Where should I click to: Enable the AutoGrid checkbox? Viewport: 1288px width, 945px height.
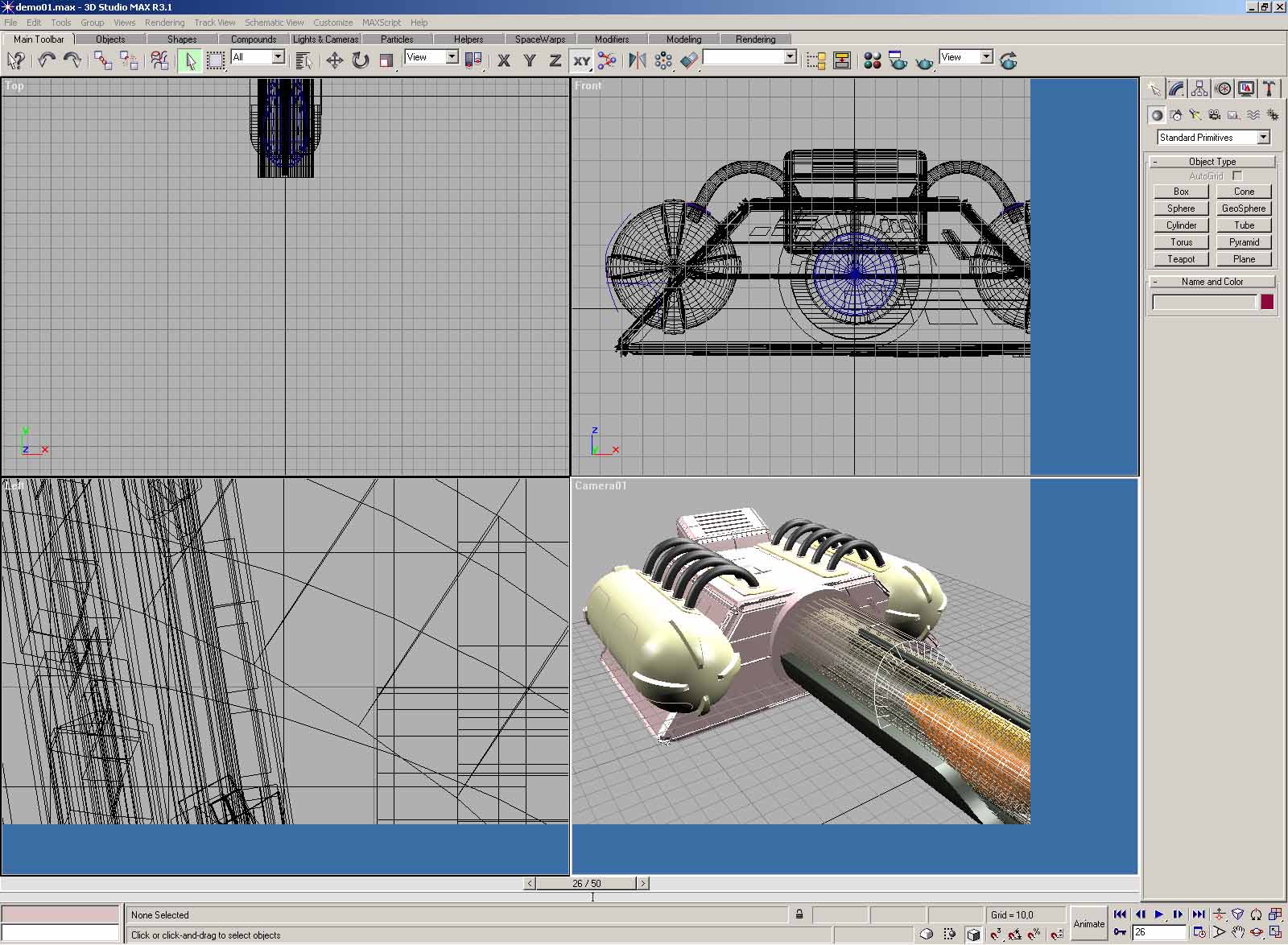[x=1237, y=175]
